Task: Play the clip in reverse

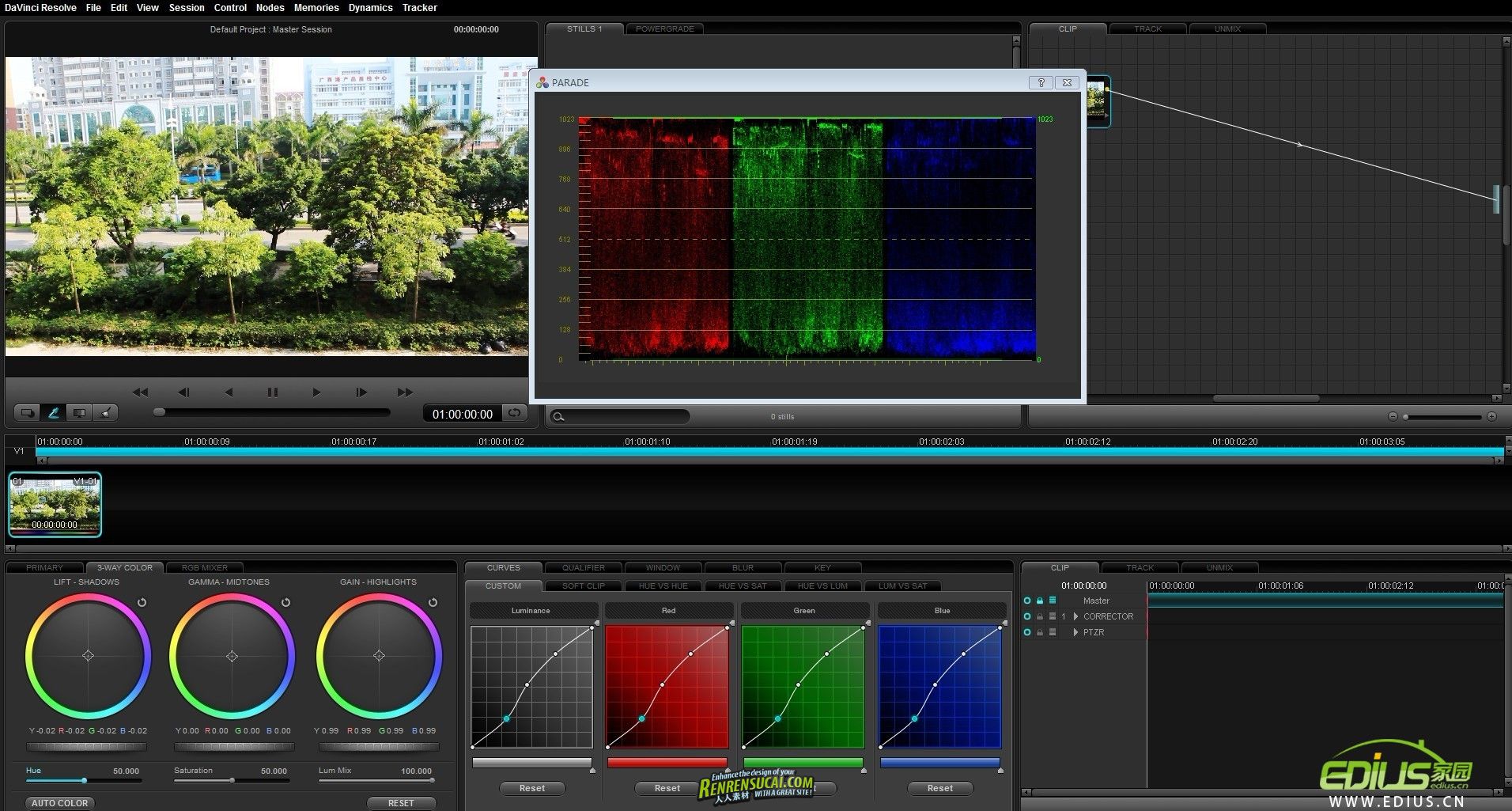Action: (x=229, y=392)
